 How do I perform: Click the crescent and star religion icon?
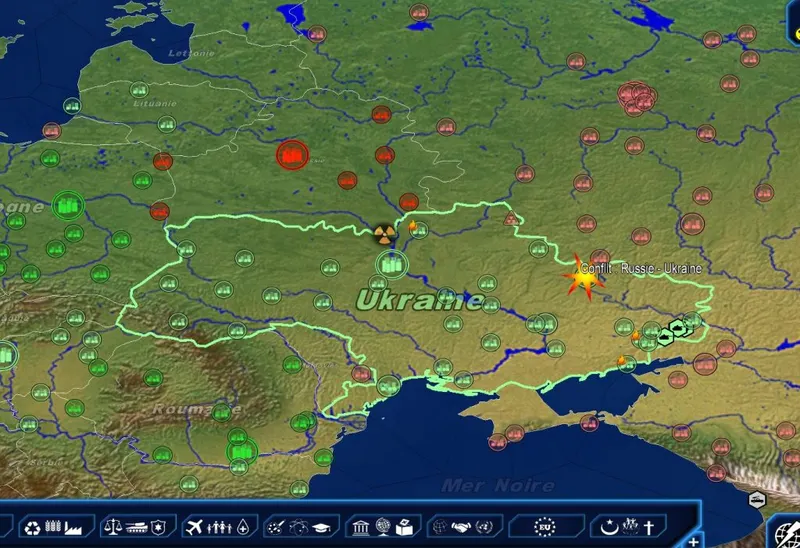pyautogui.click(x=609, y=527)
